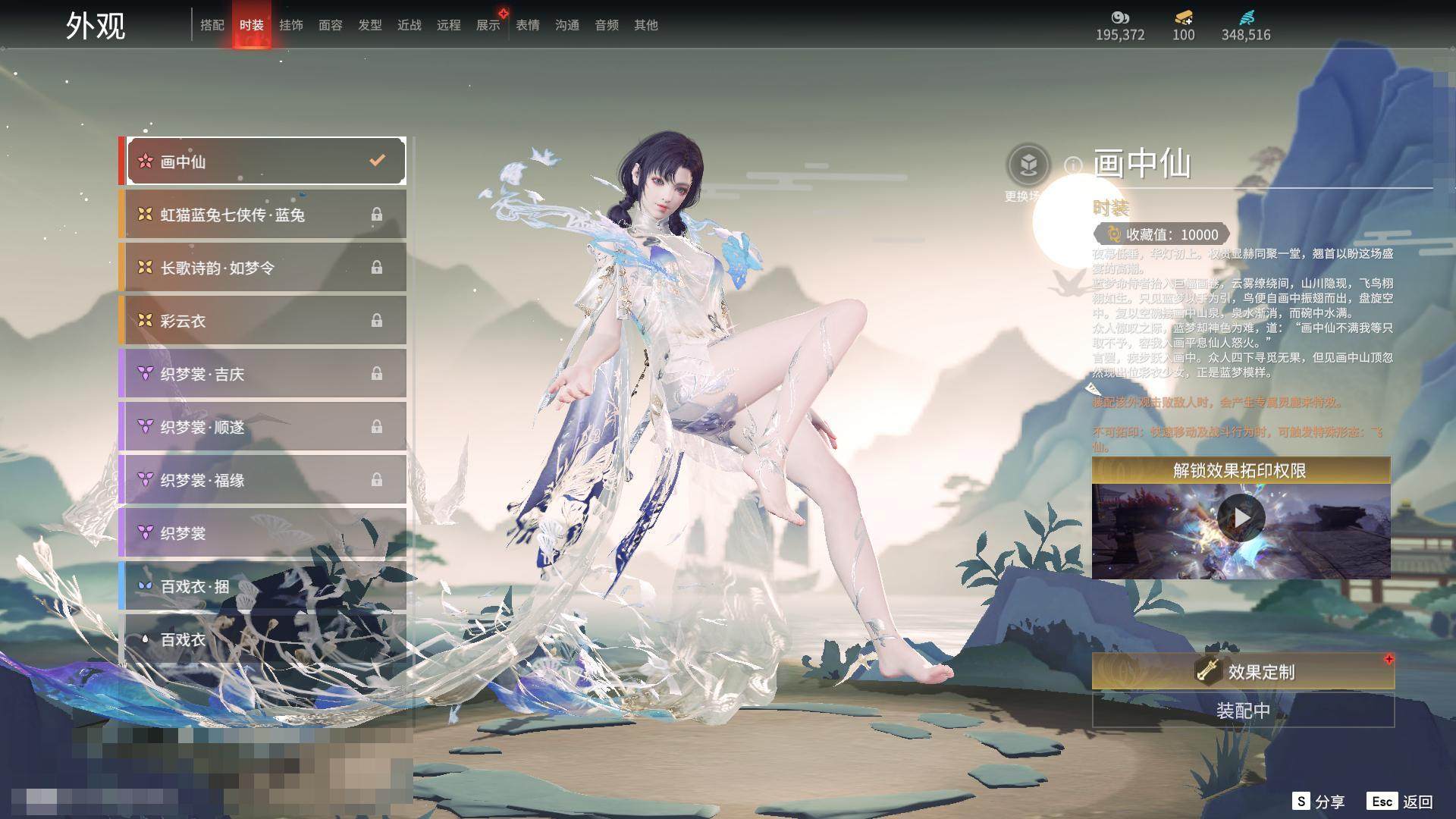1456x819 pixels.
Task: Click the gold ingot currency icon
Action: tap(1183, 17)
